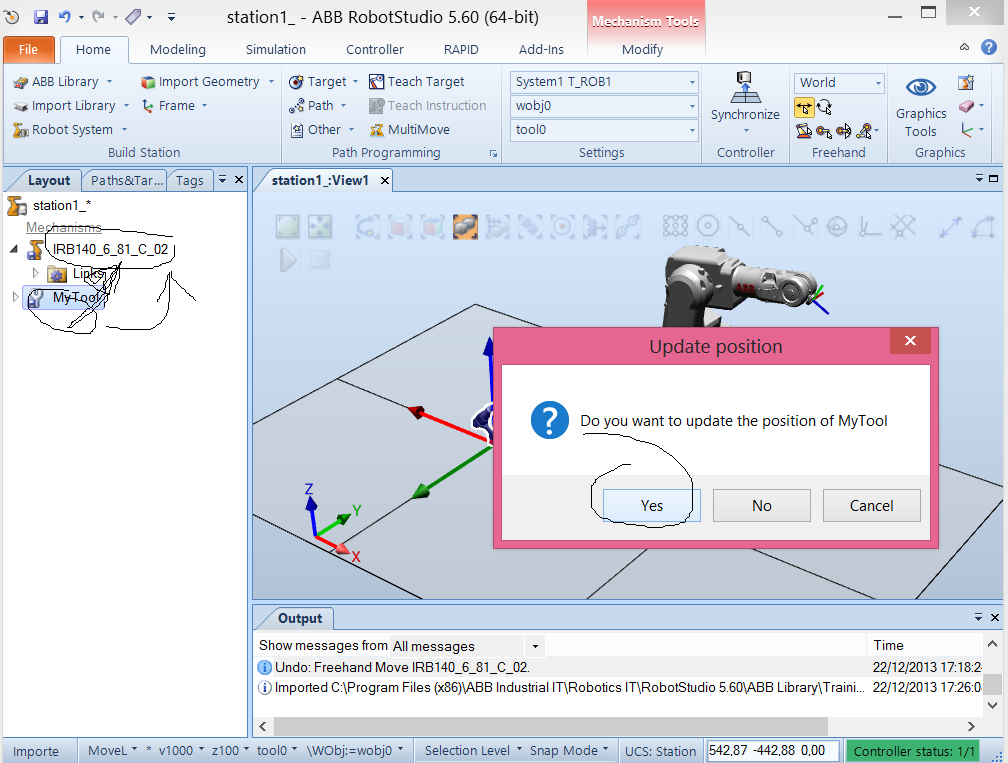Open the Snap Mode menu in status bar
Viewport: 1008px width, 763px height.
click(x=569, y=750)
